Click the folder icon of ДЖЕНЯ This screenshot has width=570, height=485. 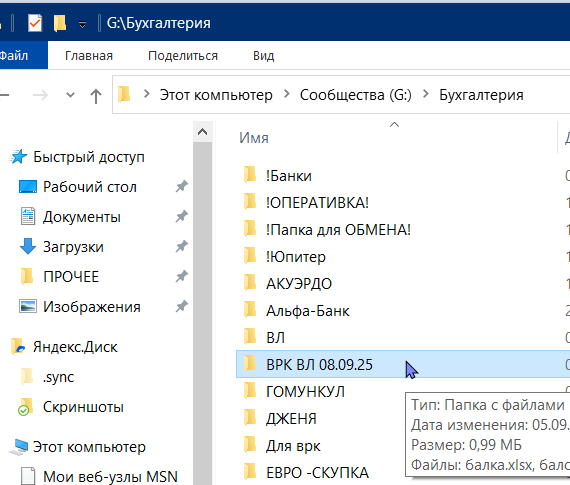tap(250, 417)
